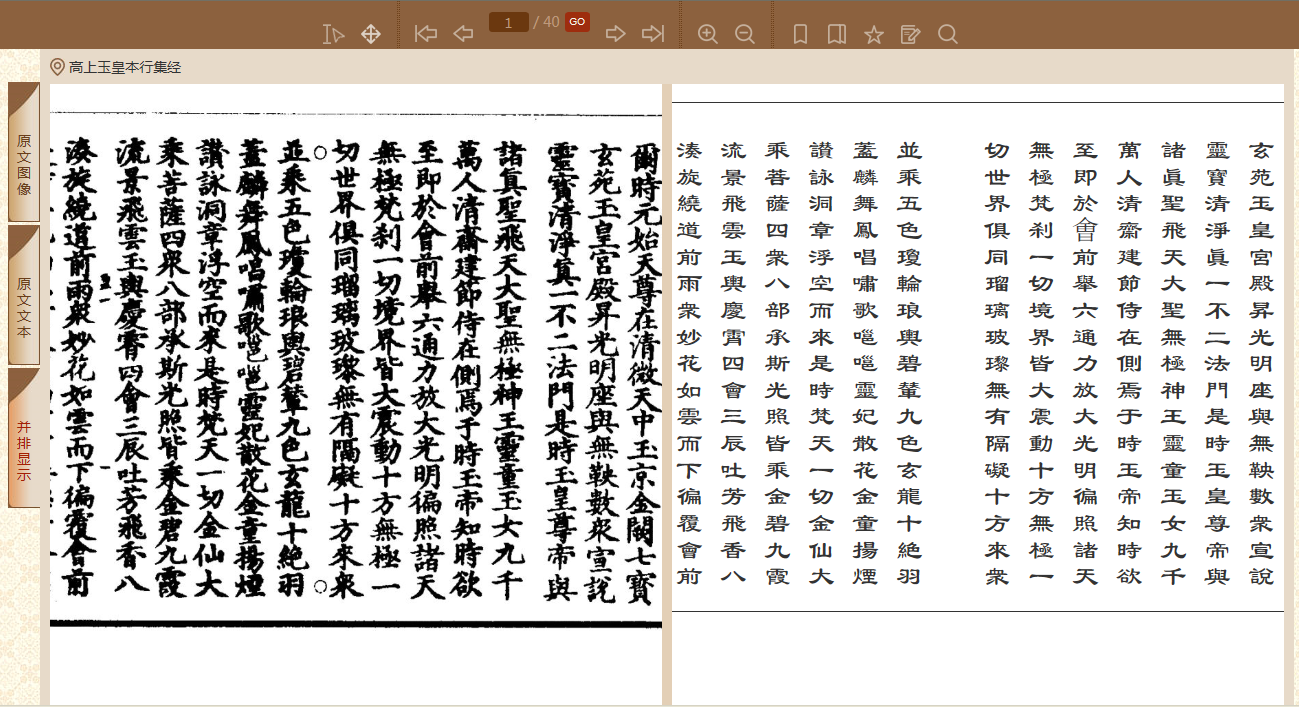Jump to the first page
Image resolution: width=1299 pixels, height=707 pixels.
point(426,34)
